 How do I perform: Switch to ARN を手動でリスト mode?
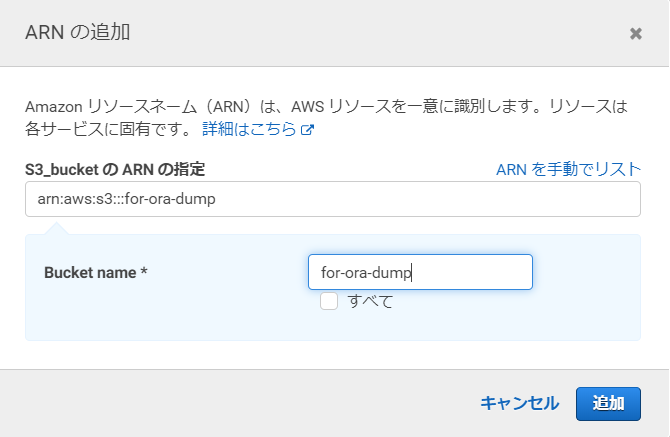point(568,170)
